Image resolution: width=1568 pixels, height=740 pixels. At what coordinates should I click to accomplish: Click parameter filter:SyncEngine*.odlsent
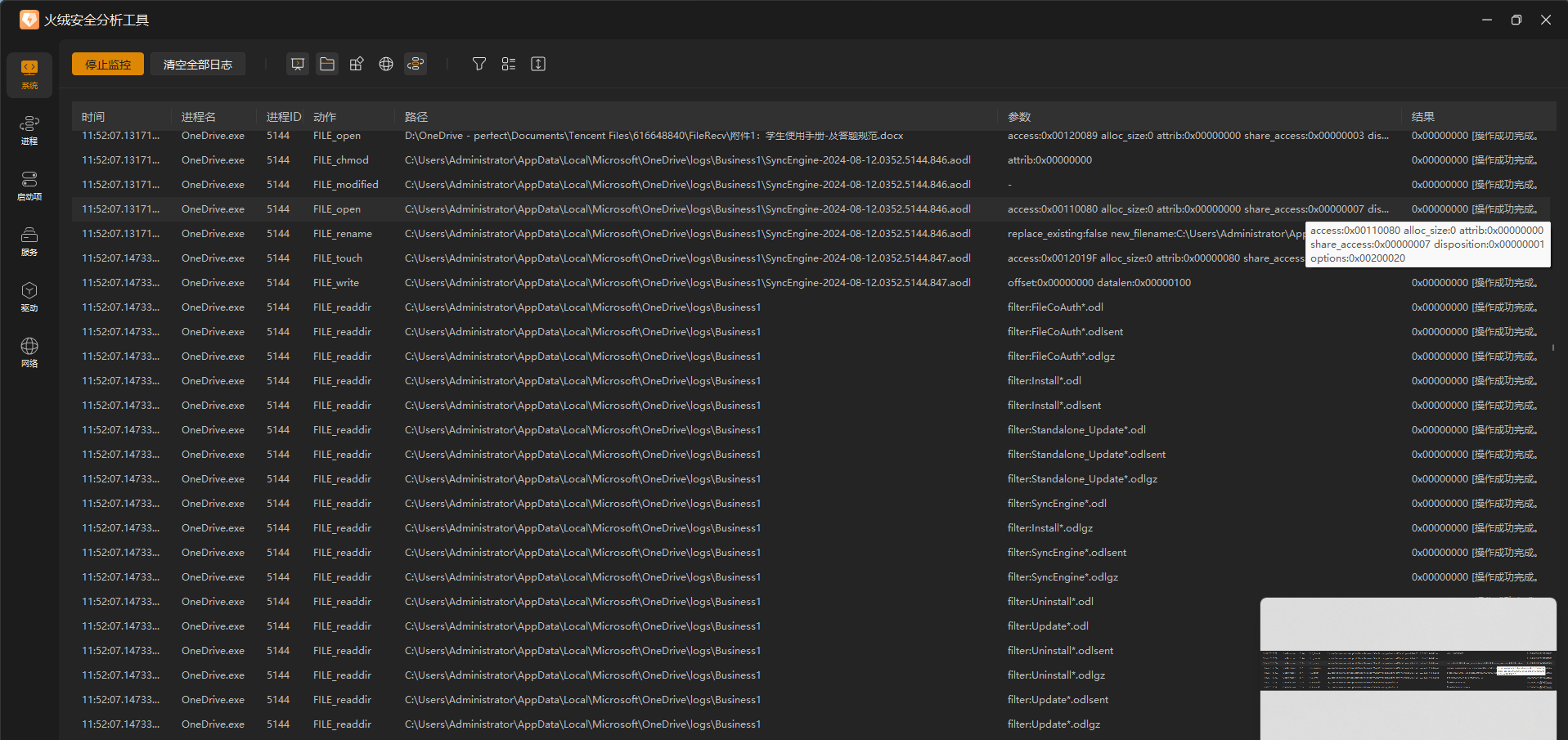tap(1067, 553)
